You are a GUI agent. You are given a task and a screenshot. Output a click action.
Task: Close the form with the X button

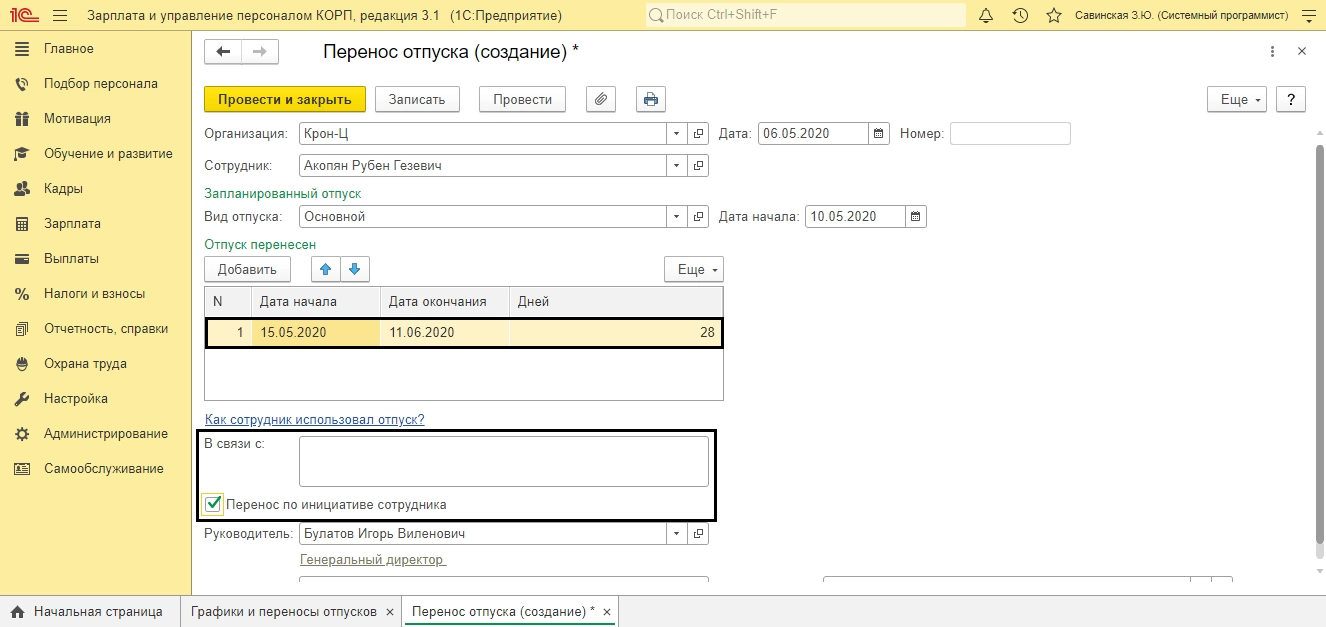pos(1301,51)
